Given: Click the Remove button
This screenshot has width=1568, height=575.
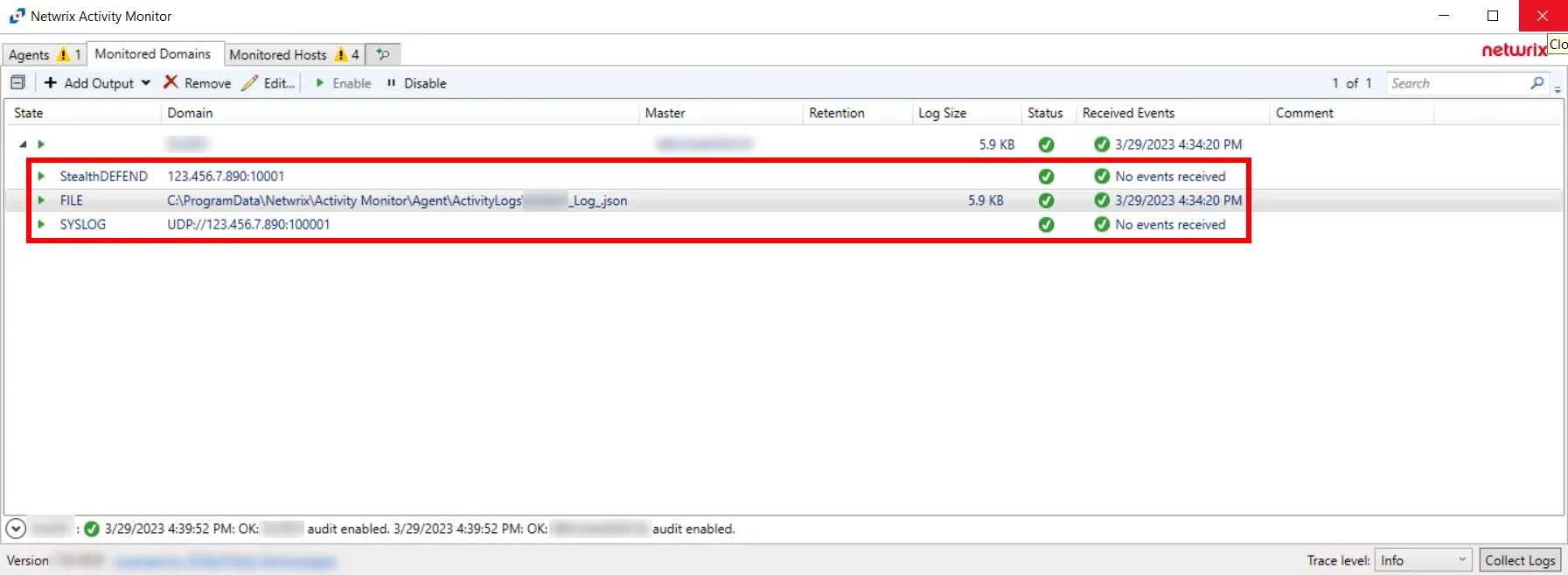Looking at the screenshot, I should click(198, 83).
